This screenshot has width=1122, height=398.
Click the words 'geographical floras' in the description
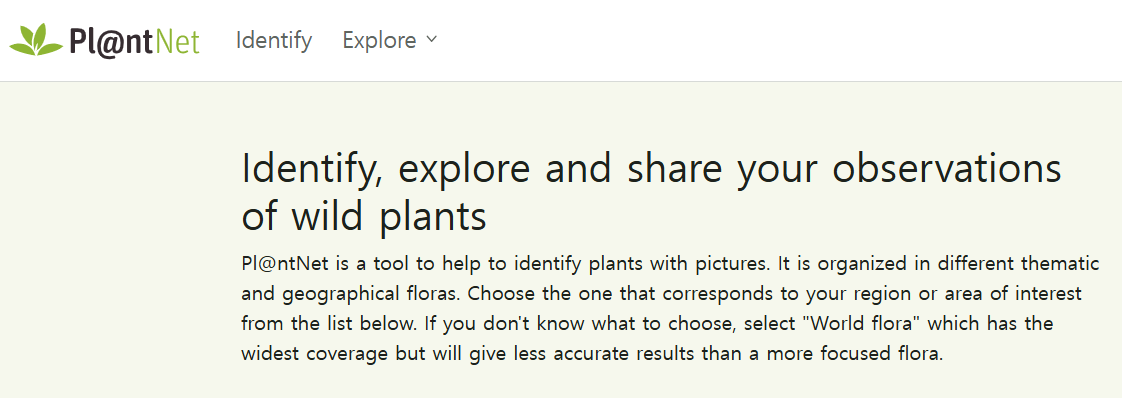point(371,294)
